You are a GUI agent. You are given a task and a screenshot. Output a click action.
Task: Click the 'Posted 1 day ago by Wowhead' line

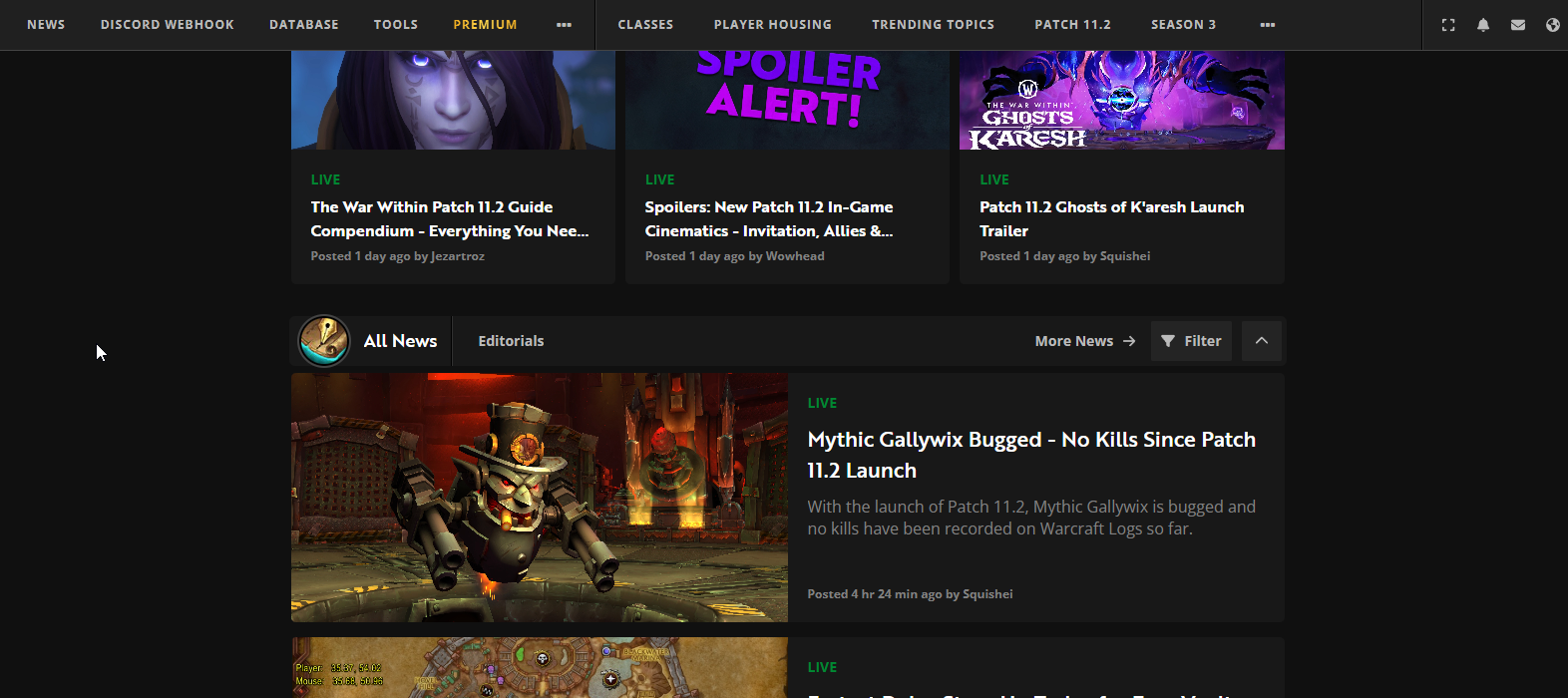click(734, 256)
